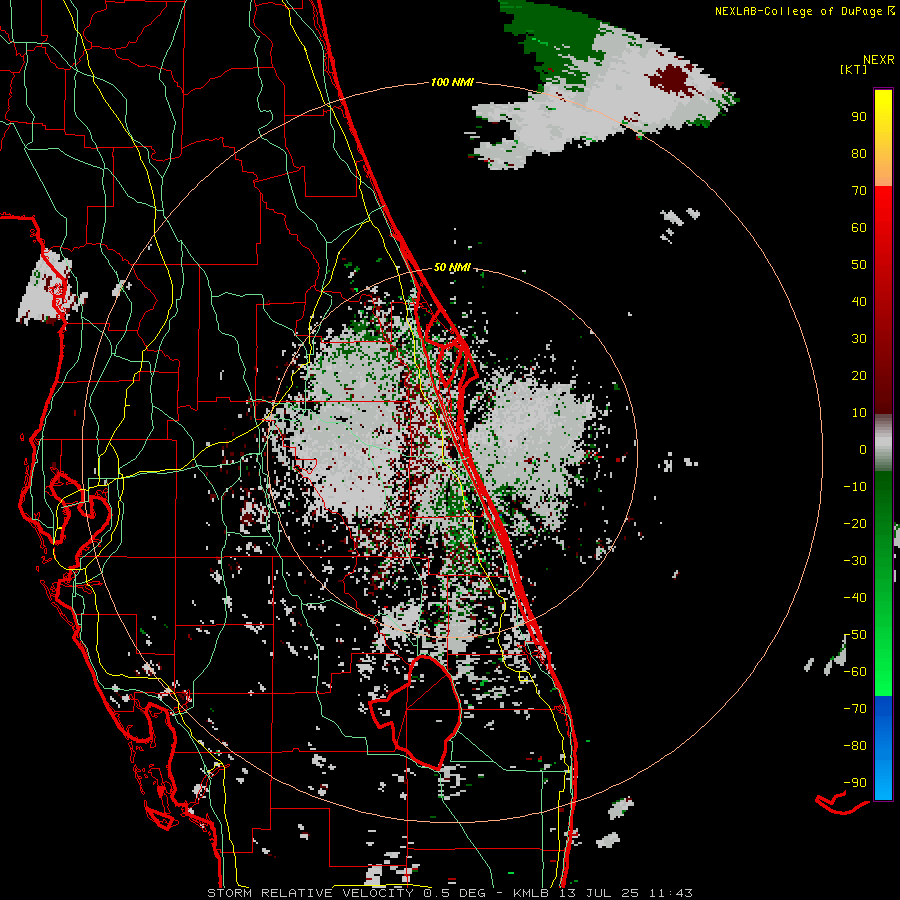Image resolution: width=900 pixels, height=900 pixels.
Task: Click the -70 value on the velocity scale
Action: 855,709
